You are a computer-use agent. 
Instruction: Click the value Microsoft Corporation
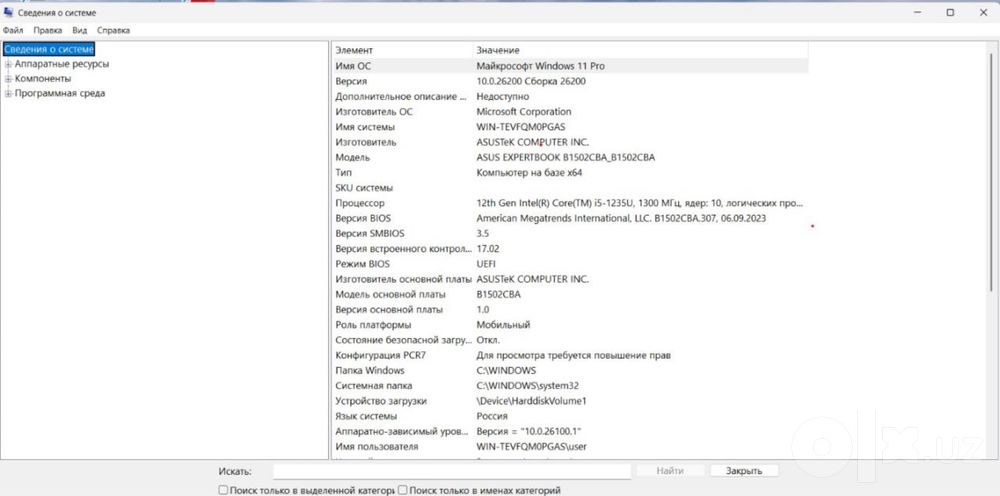[x=524, y=112]
